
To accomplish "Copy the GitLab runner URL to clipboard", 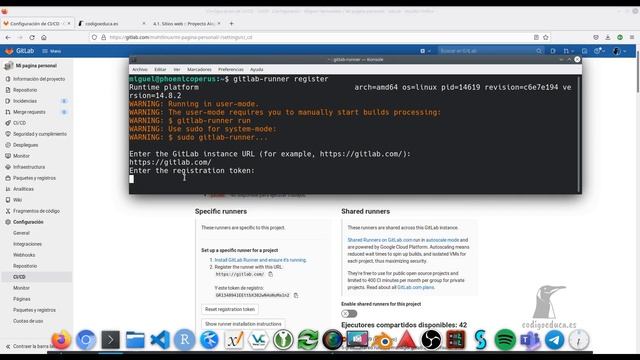I will 270,274.
